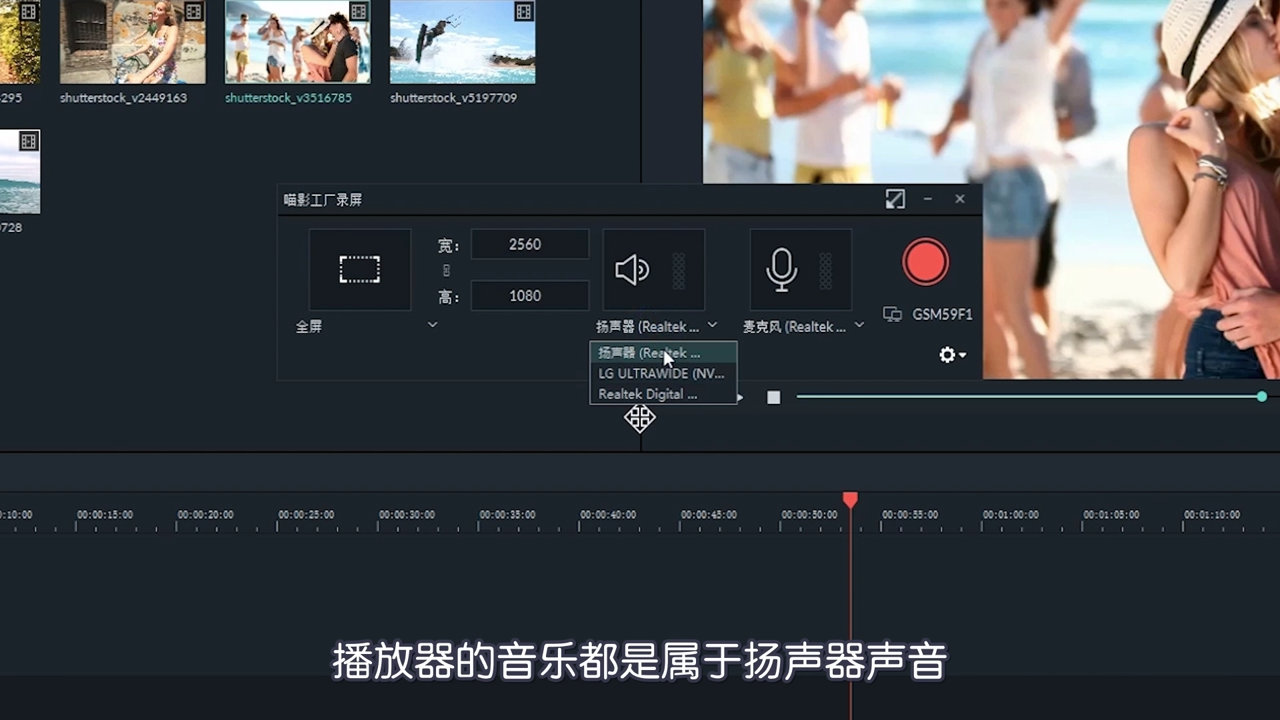Click the width field showing 2560
1280x720 pixels.
(x=530, y=244)
